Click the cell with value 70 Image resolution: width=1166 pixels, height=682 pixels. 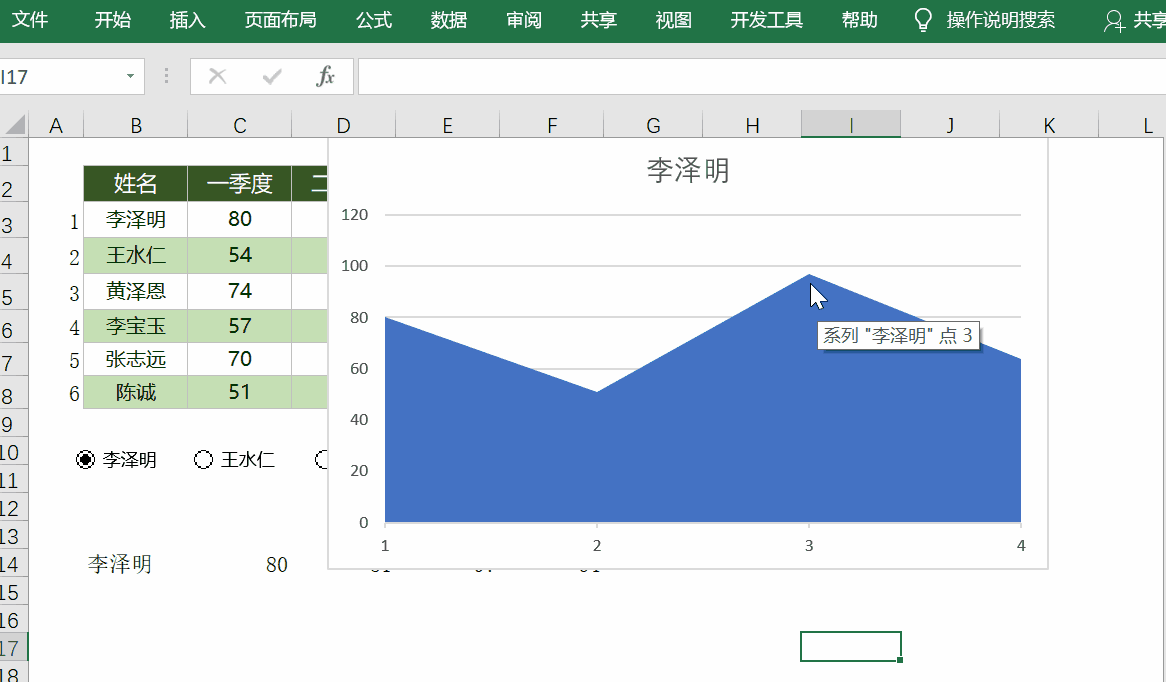(239, 359)
